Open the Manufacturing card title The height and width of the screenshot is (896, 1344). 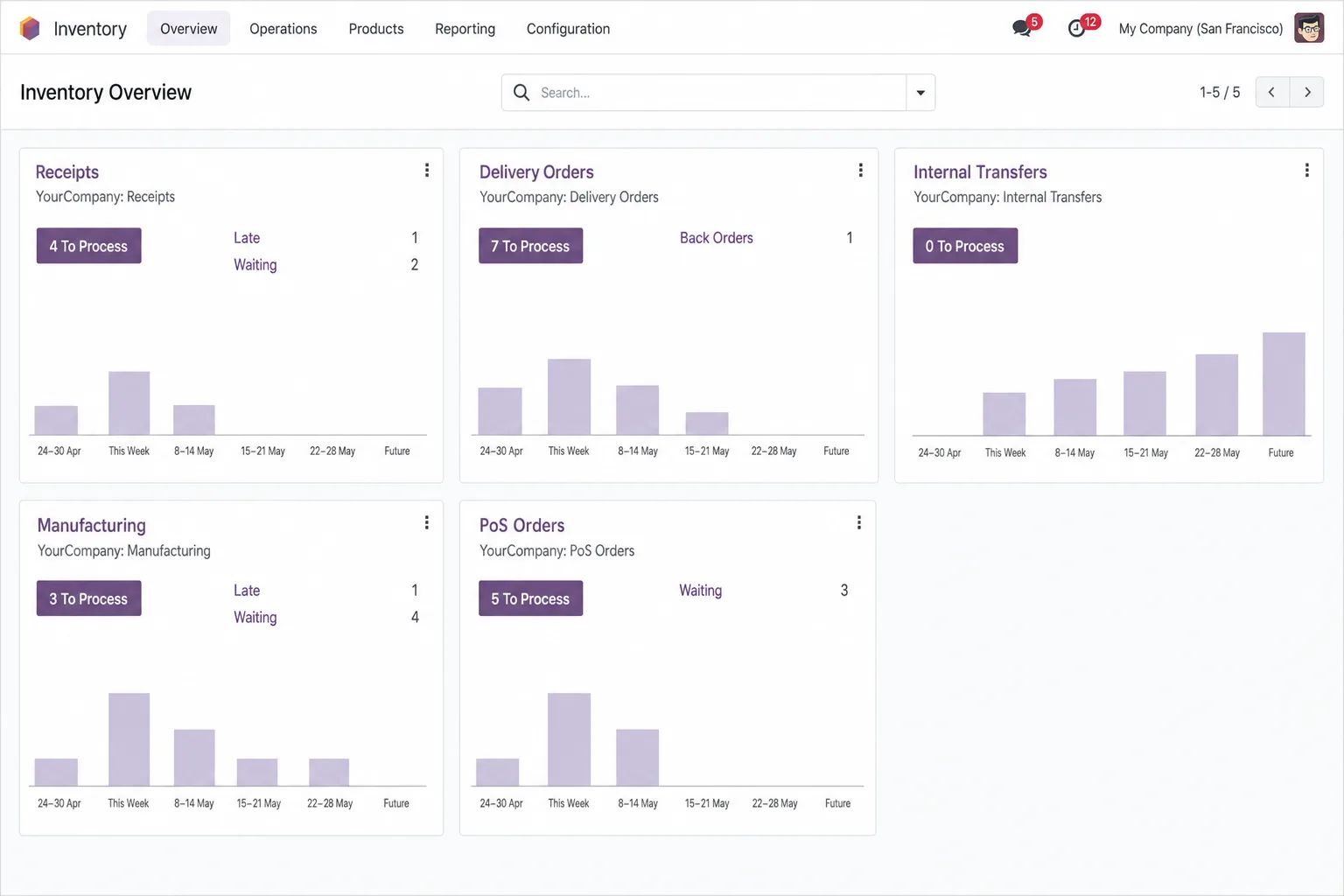[92, 525]
